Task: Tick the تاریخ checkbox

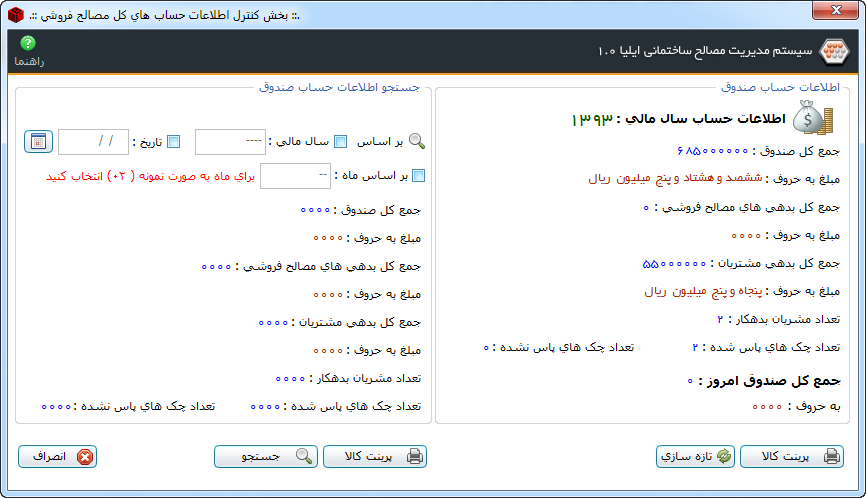Action: (173, 142)
